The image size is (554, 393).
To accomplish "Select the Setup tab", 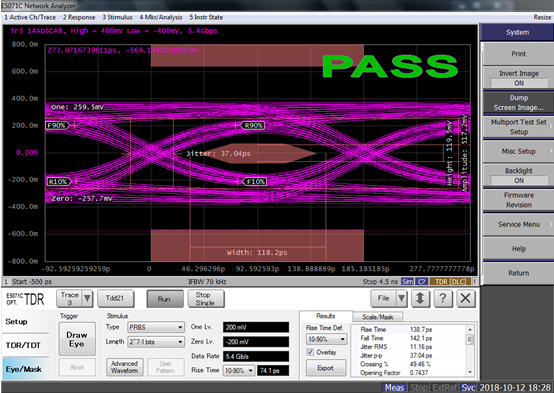I will (25, 322).
